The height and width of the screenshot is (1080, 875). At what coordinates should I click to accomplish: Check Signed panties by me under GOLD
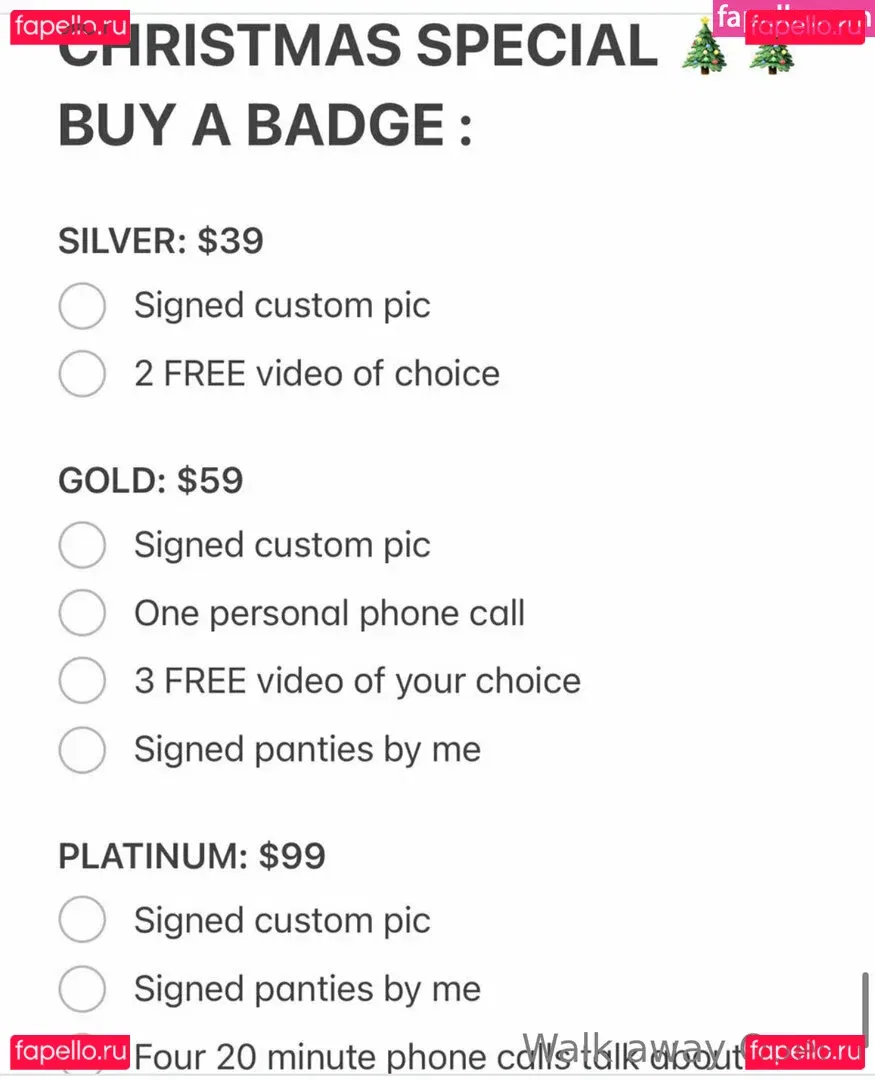(82, 750)
